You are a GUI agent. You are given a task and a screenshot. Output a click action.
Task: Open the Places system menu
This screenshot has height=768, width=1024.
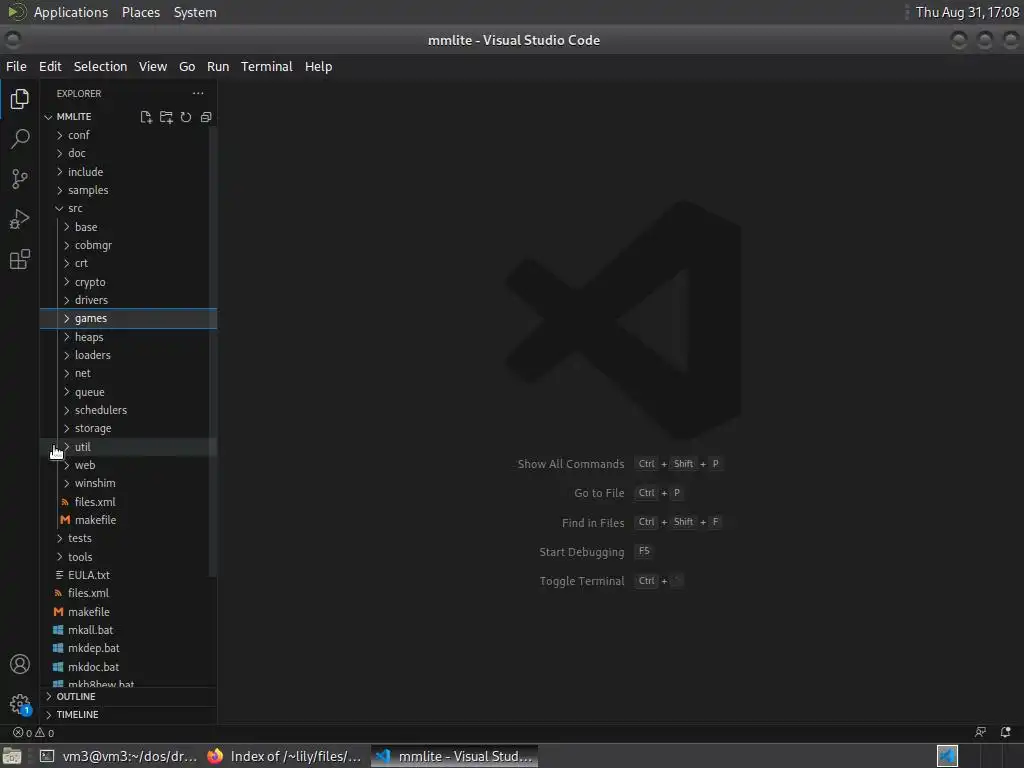point(140,12)
